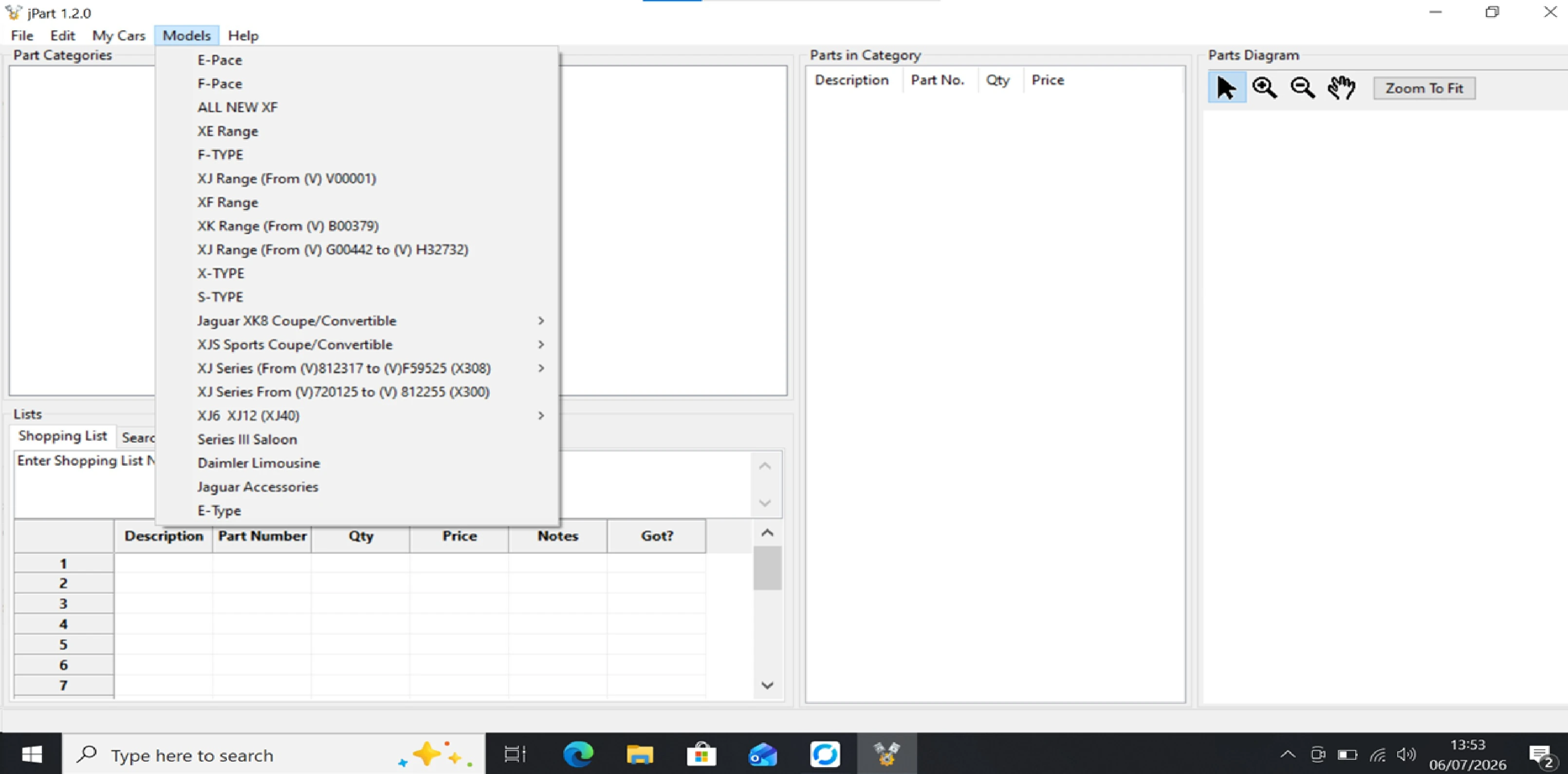1568x774 pixels.
Task: Expand XJ Series (X308) submenu
Action: click(x=357, y=368)
